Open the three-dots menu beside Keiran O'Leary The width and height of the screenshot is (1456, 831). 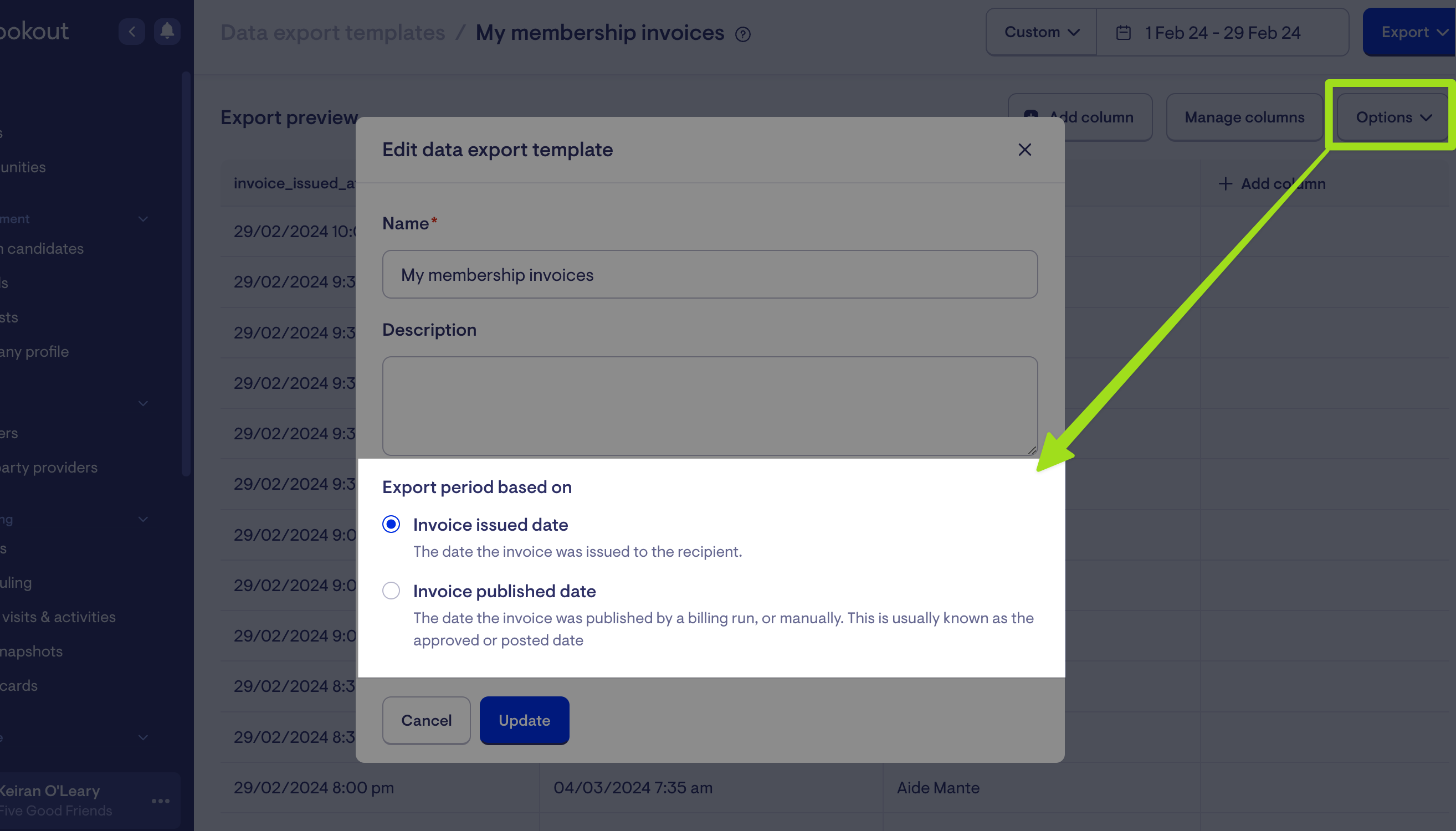(x=160, y=801)
